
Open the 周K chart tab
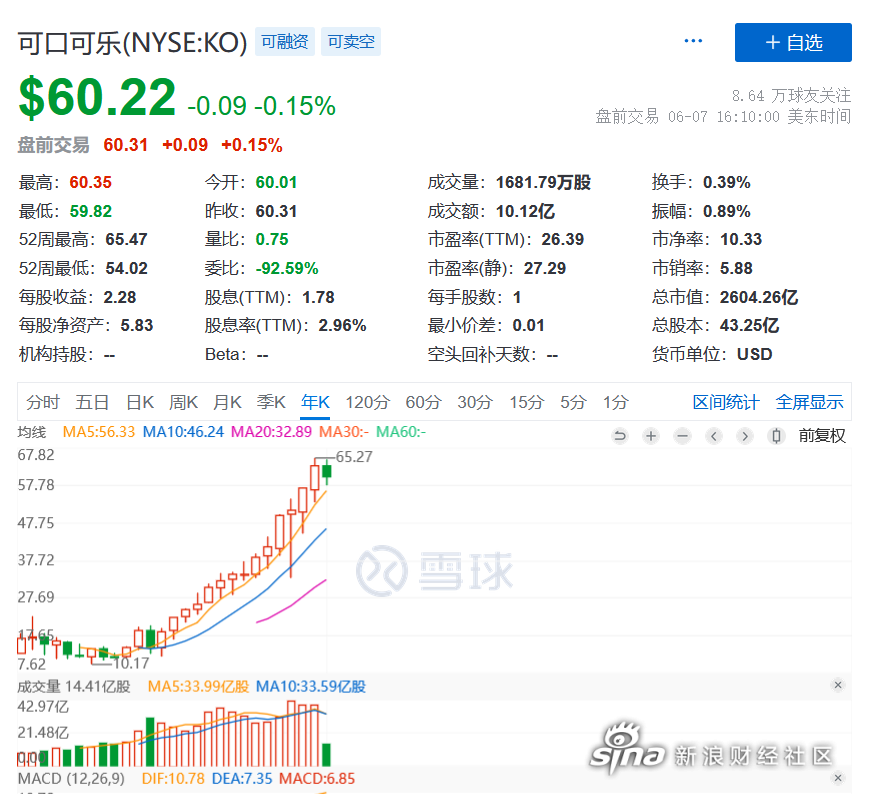click(x=183, y=402)
